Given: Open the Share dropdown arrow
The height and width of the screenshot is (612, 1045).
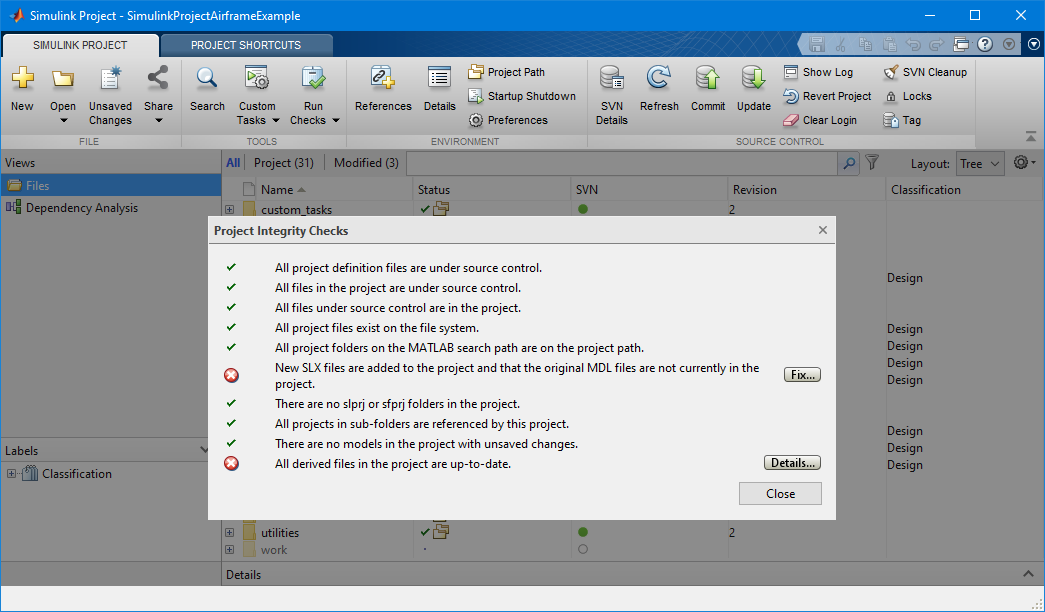Looking at the screenshot, I should click(x=159, y=121).
